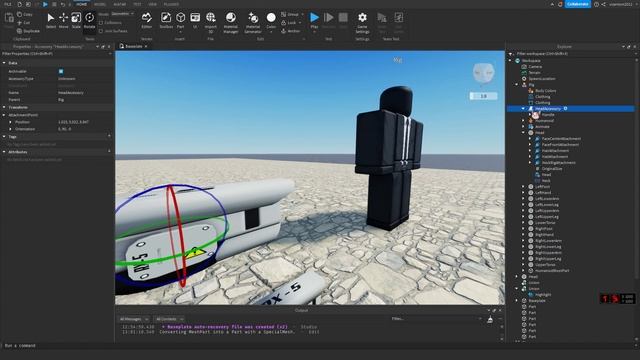Collapse the Data section in Properties

pyautogui.click(x=4, y=63)
